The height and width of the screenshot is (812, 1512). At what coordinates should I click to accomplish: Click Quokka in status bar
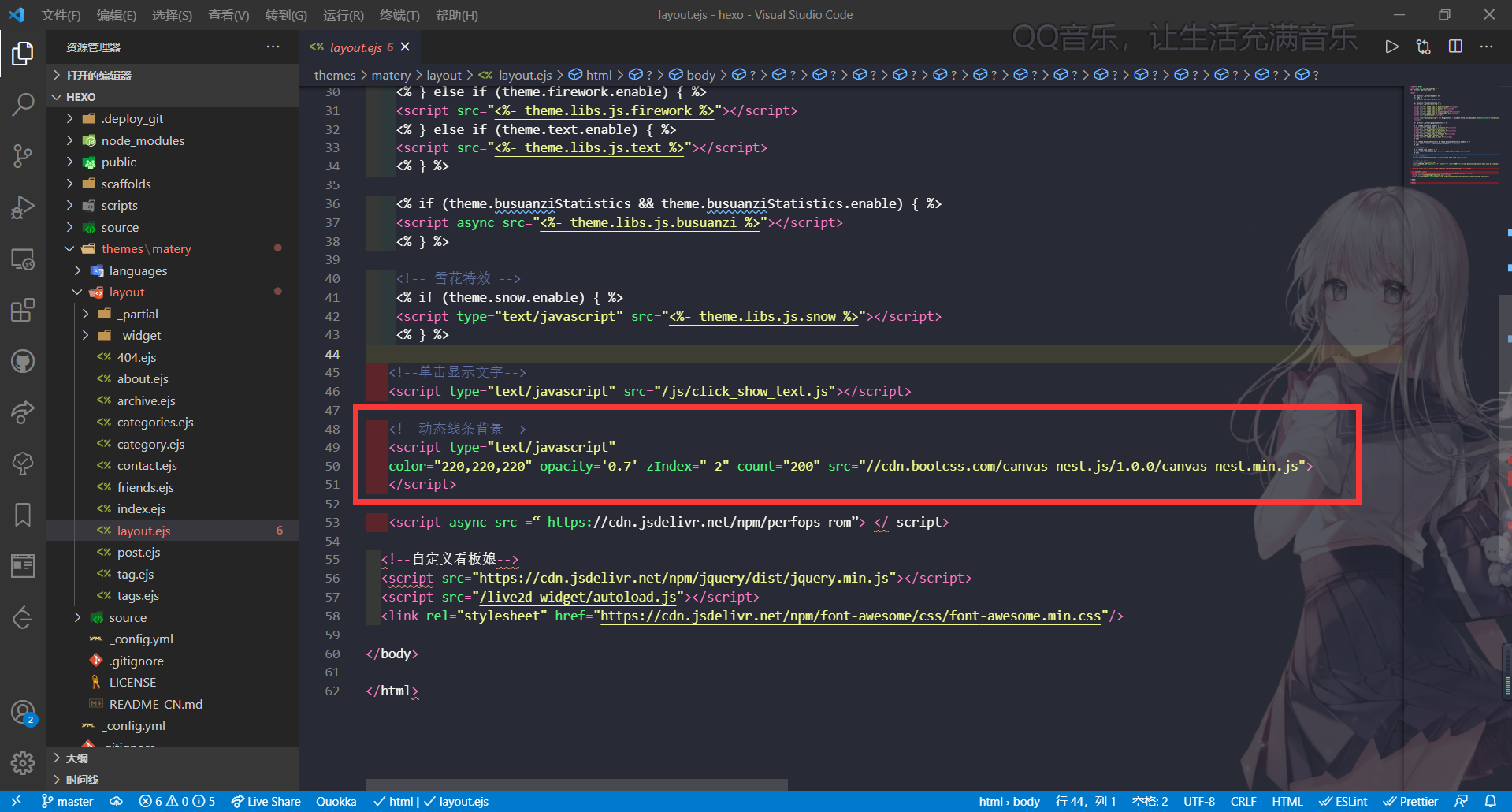(336, 801)
